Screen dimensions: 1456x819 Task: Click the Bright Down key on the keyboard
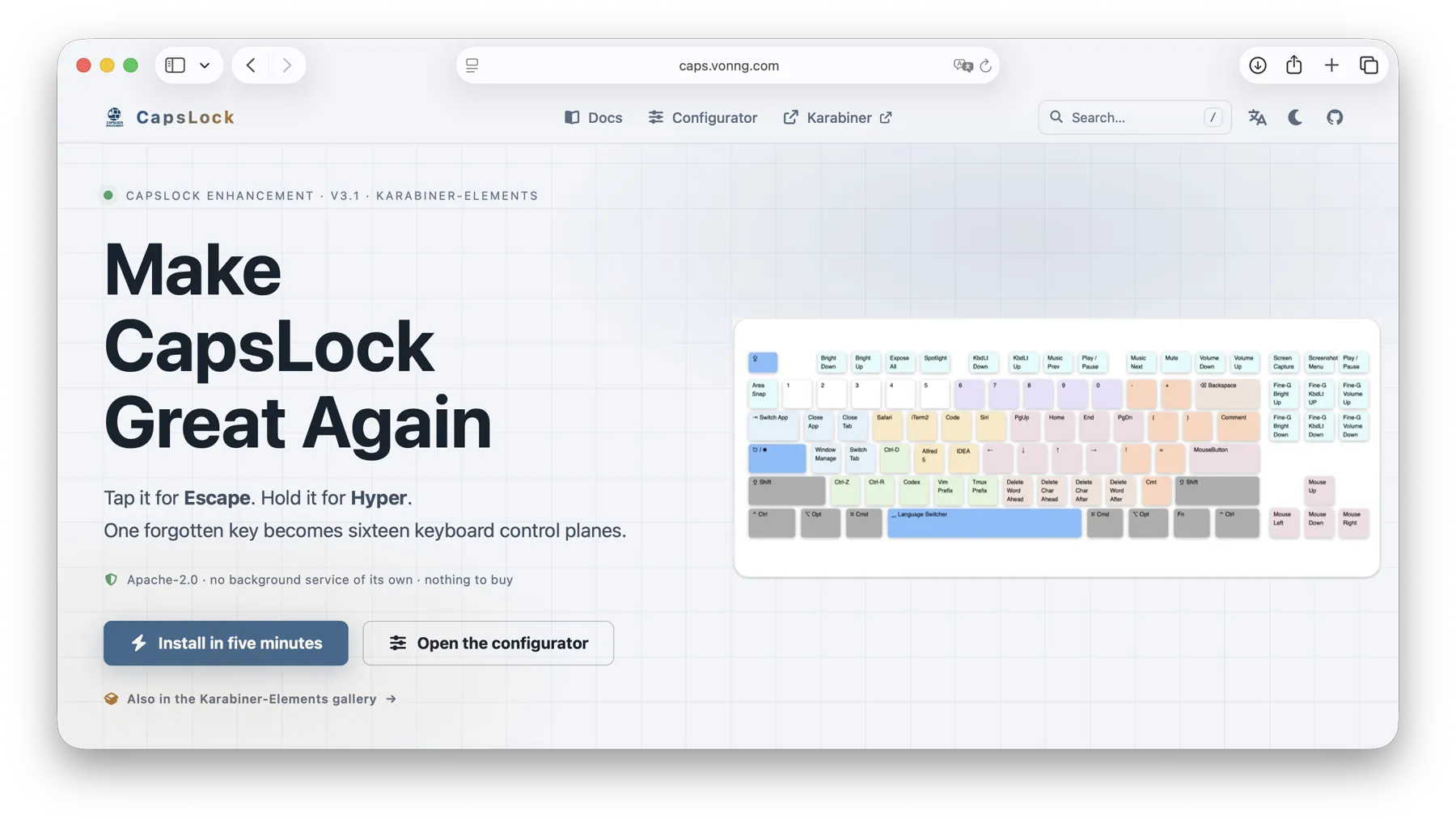coord(831,362)
